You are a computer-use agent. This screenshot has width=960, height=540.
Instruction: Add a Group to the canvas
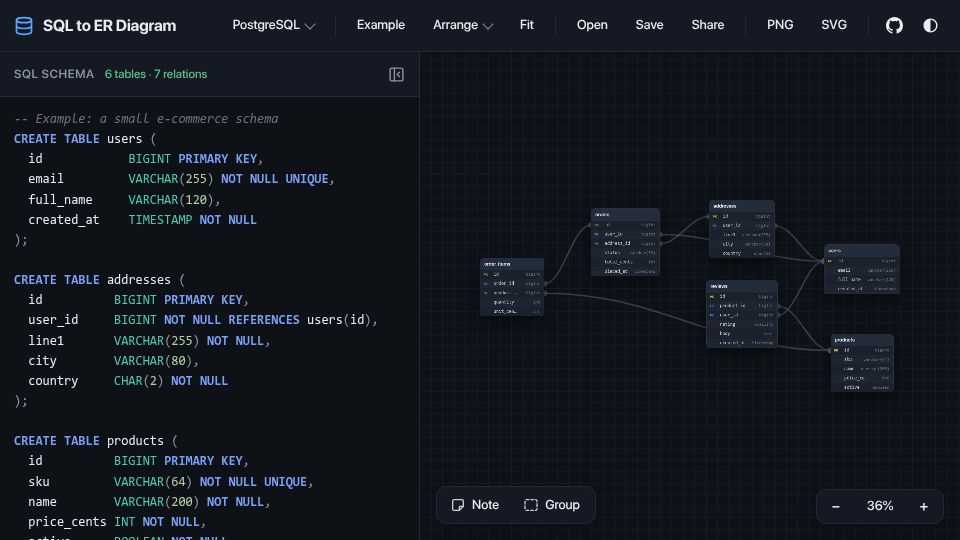coord(552,505)
